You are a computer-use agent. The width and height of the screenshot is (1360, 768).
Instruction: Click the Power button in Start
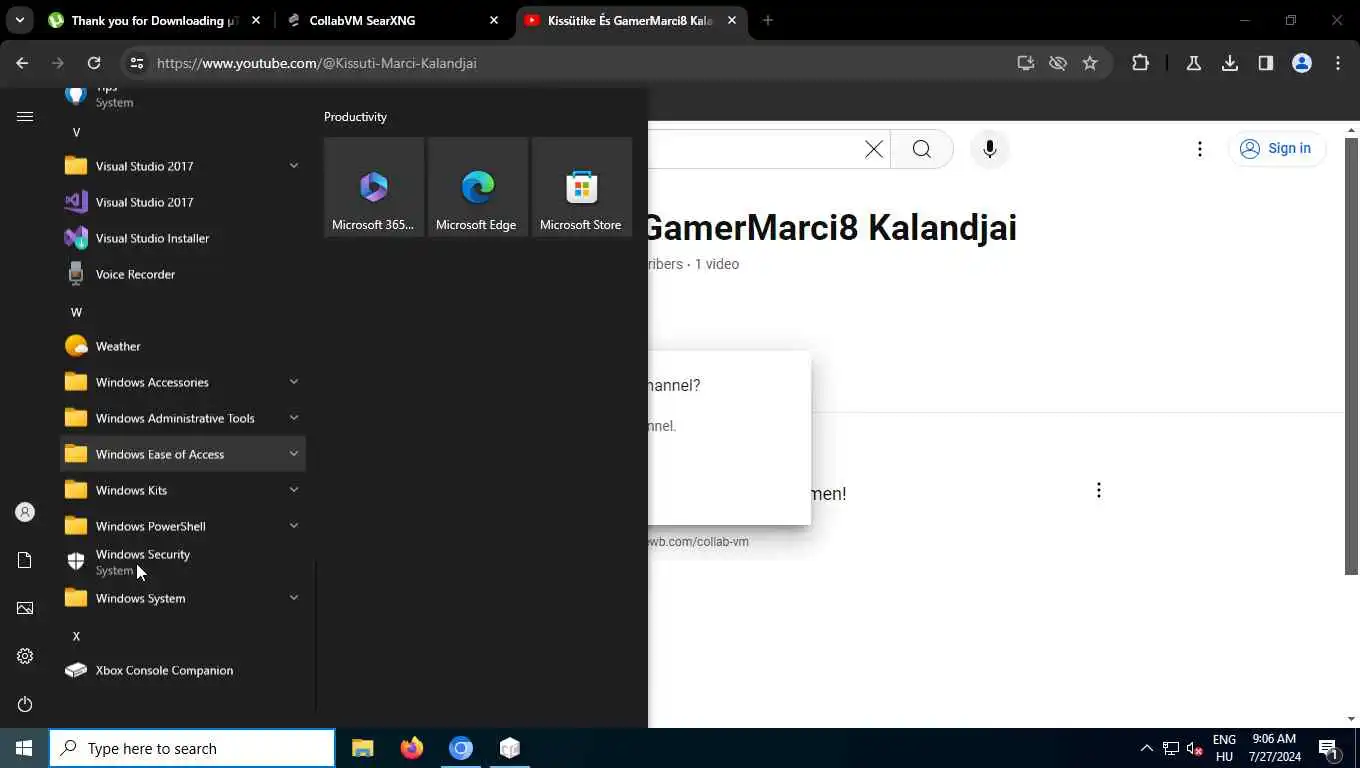[25, 704]
